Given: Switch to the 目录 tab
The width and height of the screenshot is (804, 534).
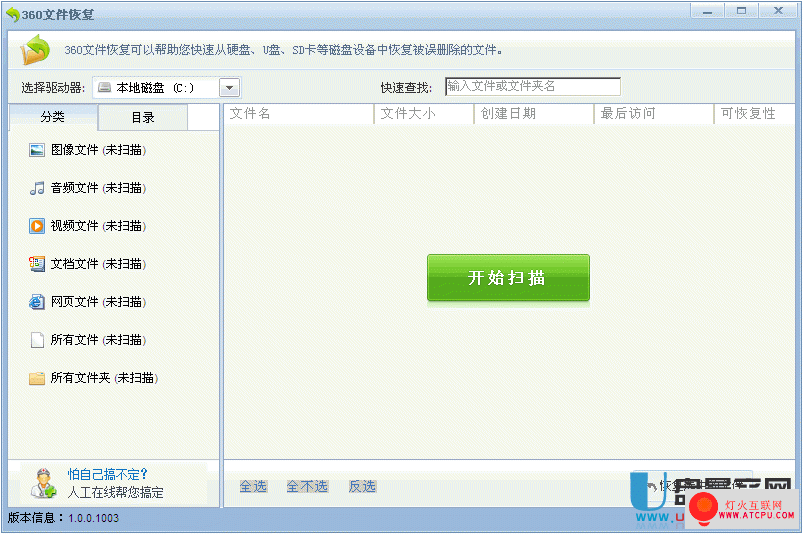Looking at the screenshot, I should pos(143,117).
